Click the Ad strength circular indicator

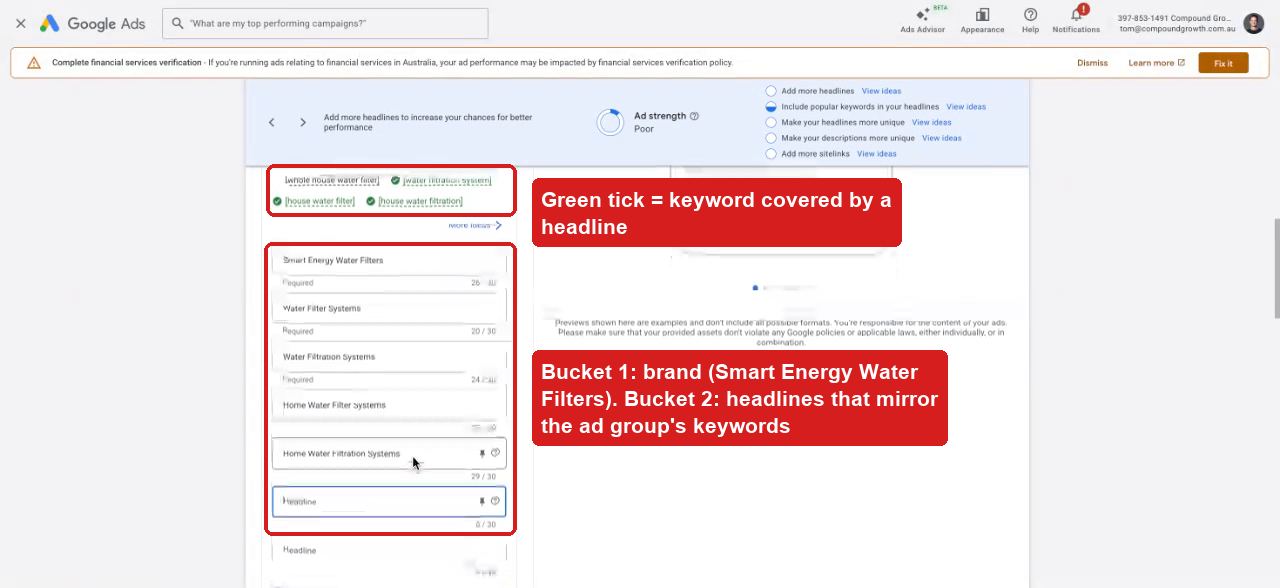pyautogui.click(x=610, y=122)
